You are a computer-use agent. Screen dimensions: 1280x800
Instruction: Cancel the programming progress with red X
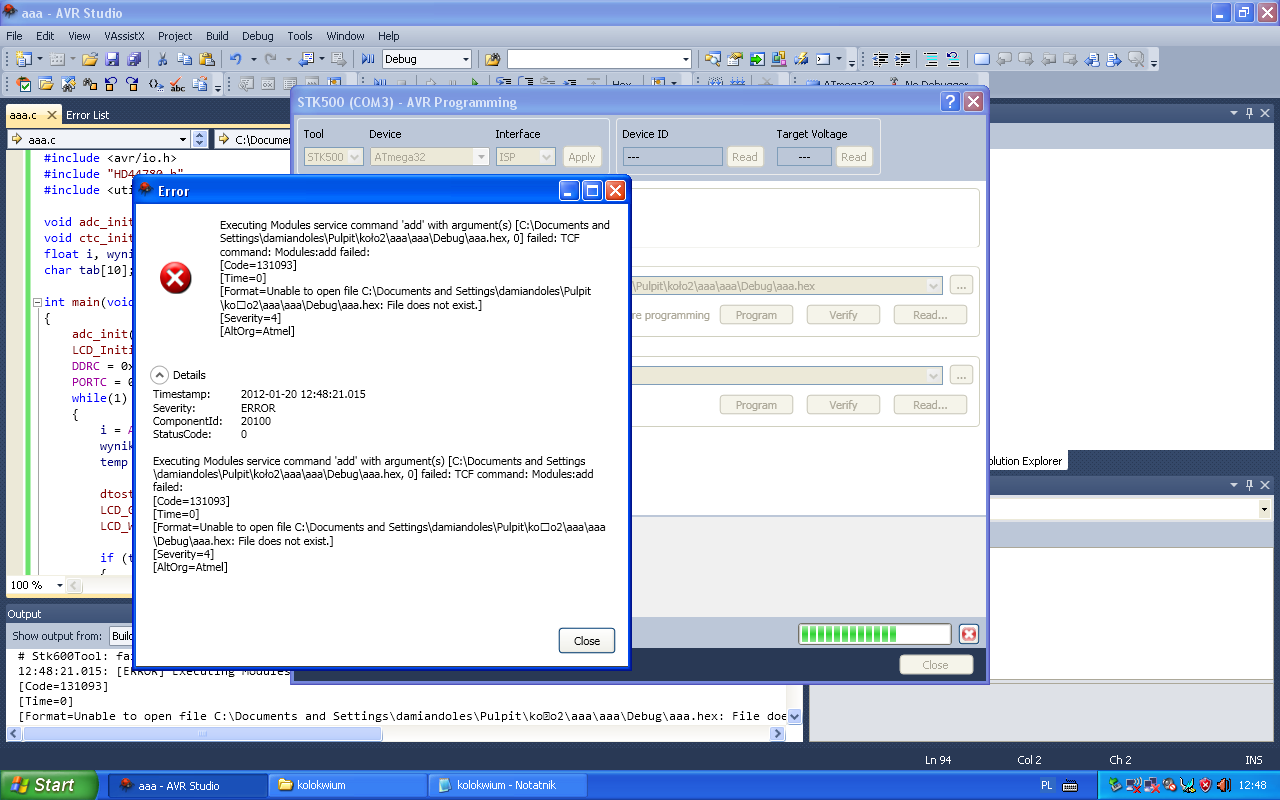coord(968,634)
